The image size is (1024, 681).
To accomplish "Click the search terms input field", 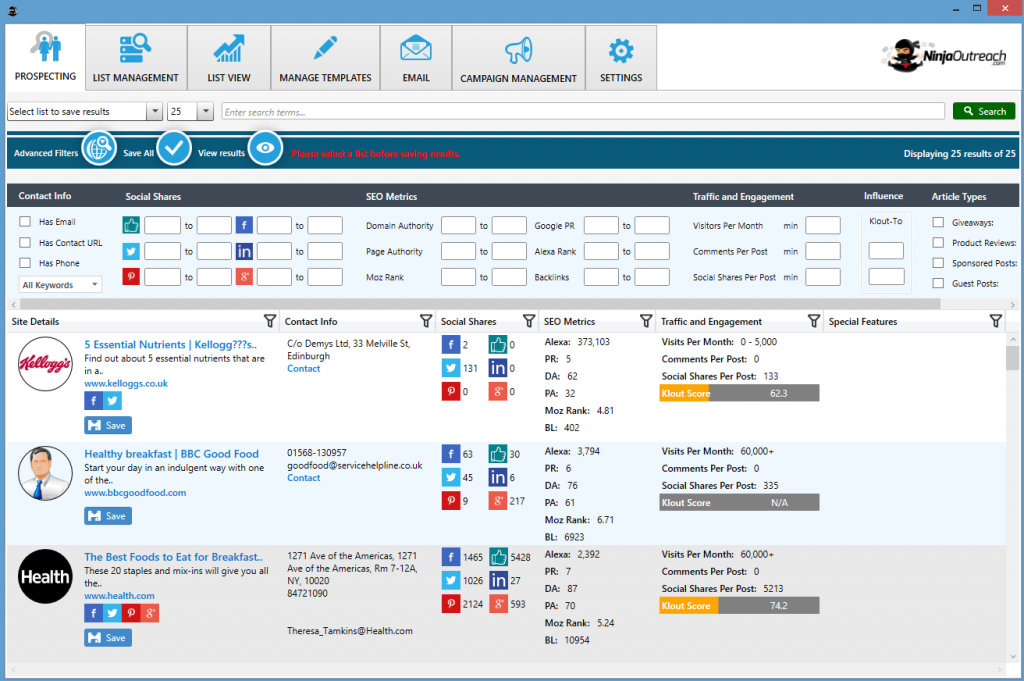I will [583, 112].
